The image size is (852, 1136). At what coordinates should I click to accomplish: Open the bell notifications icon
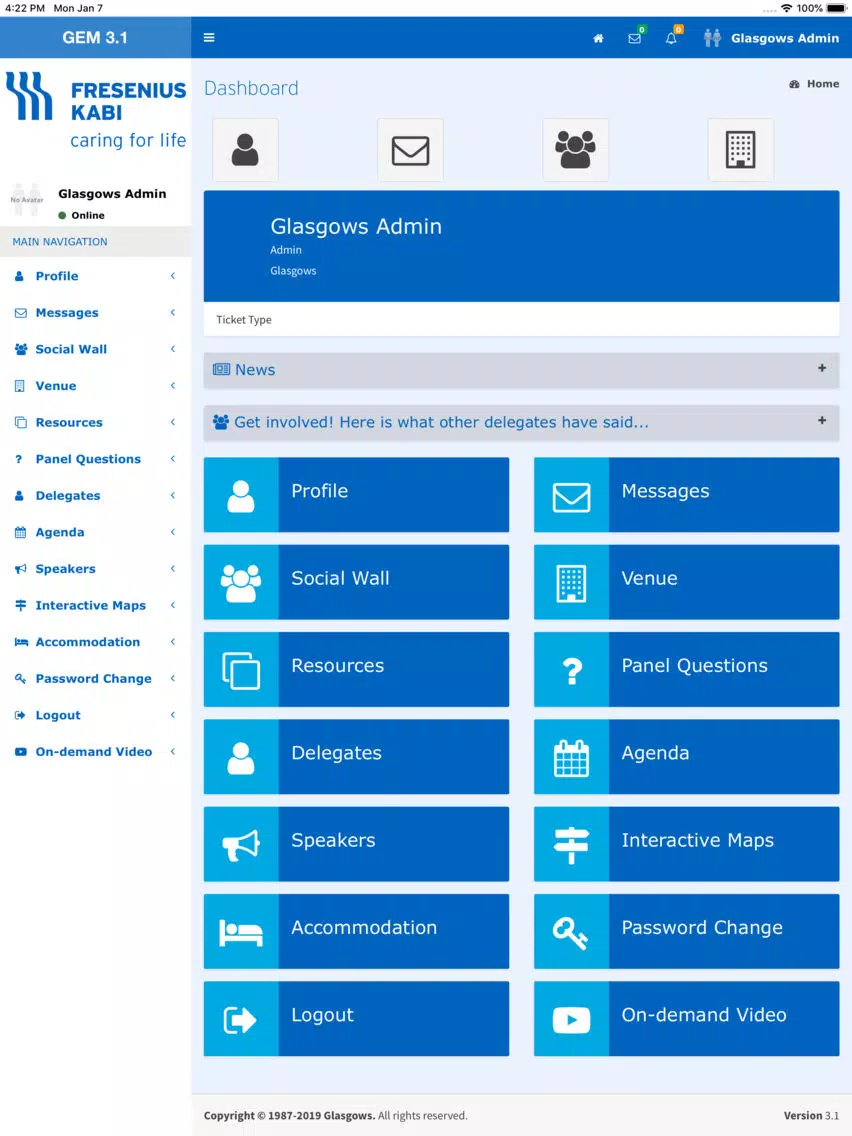672,38
